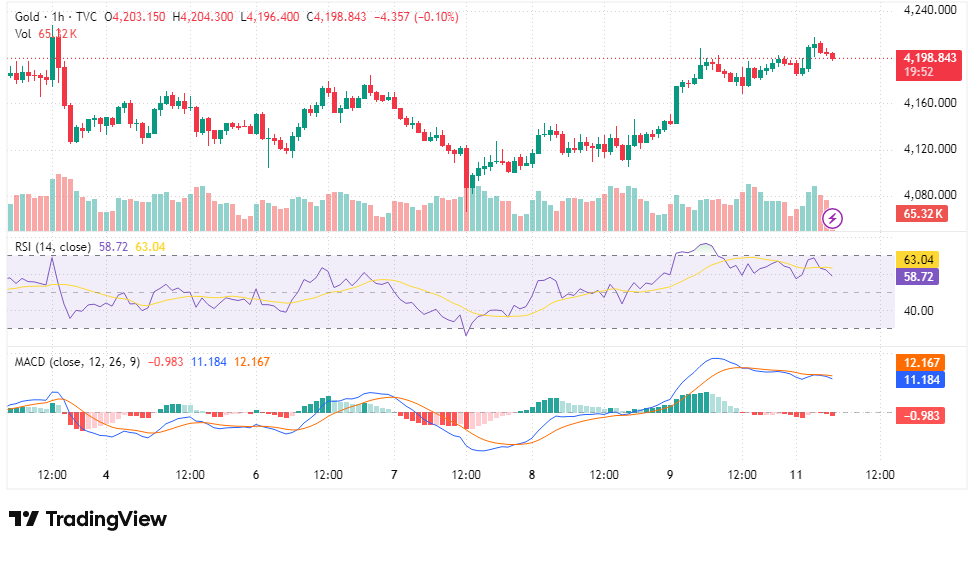Click the TradingView logo

coord(88,519)
